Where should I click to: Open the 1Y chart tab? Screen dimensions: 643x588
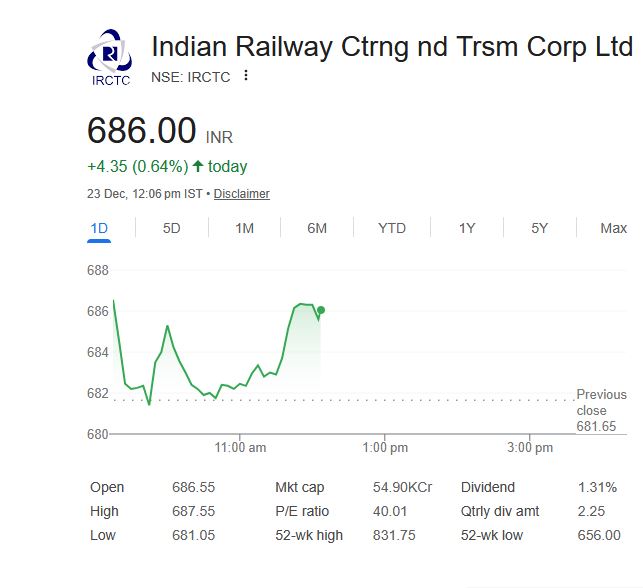click(x=467, y=228)
